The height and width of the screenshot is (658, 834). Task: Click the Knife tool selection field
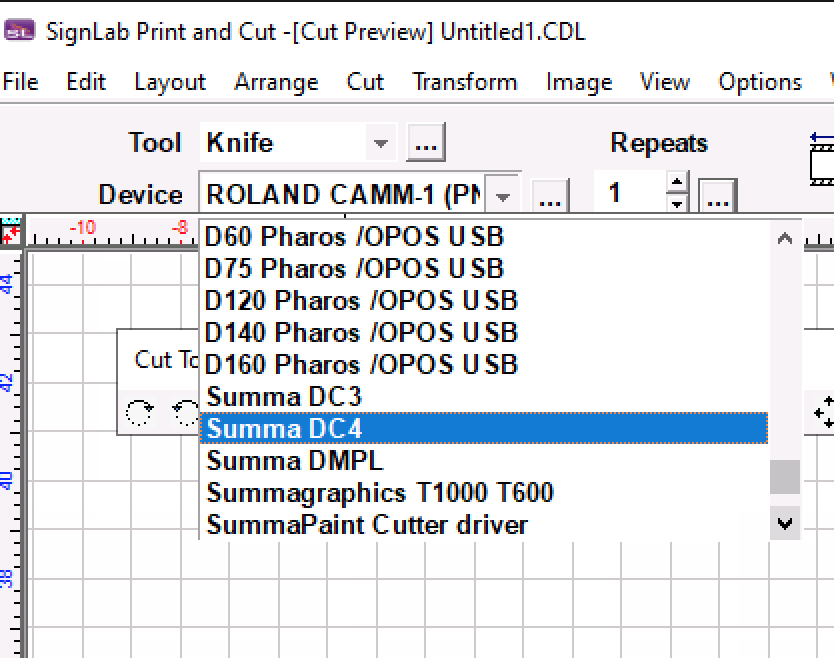[283, 143]
